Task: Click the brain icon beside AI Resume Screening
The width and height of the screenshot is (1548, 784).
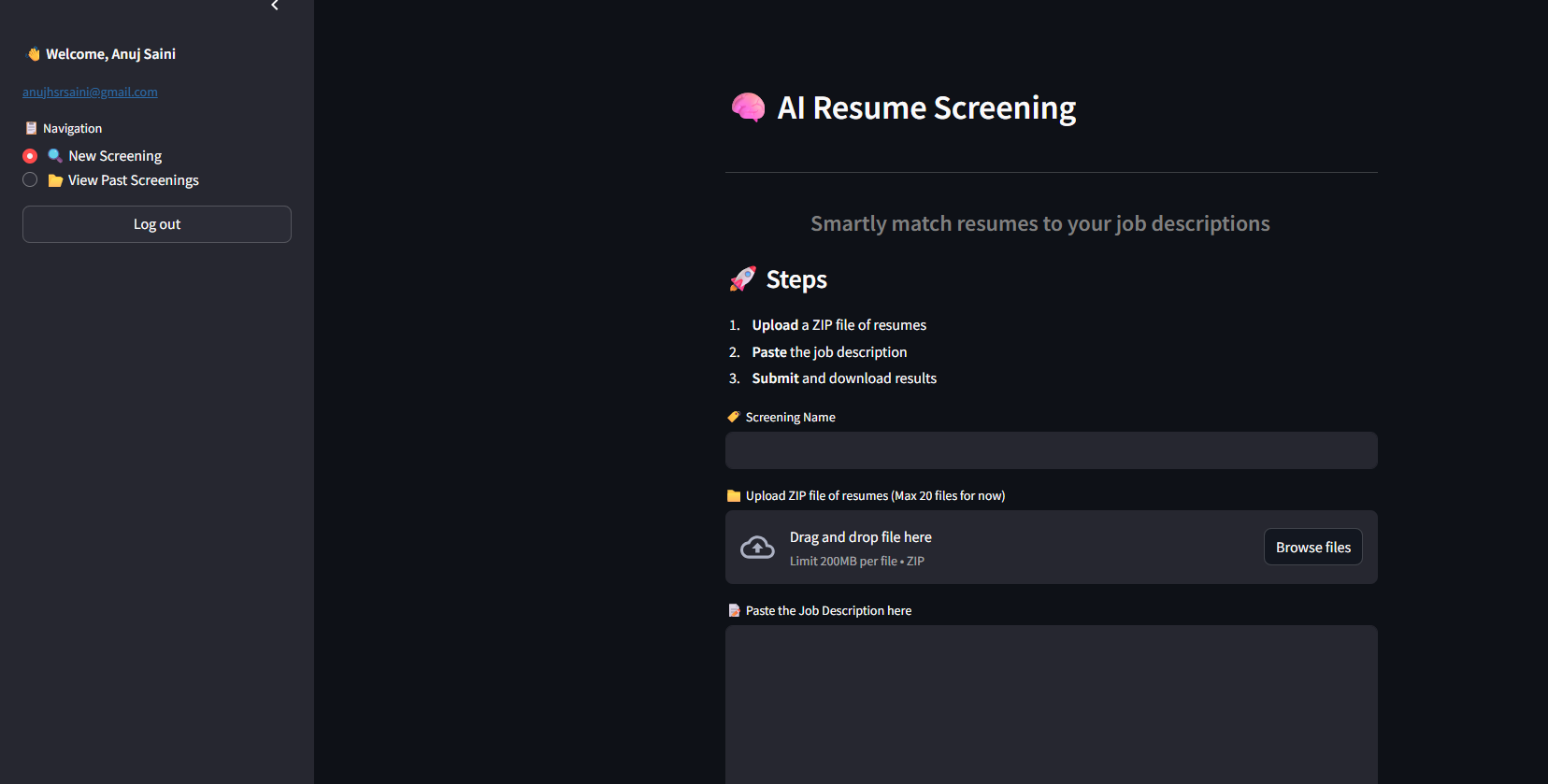Action: (x=748, y=108)
